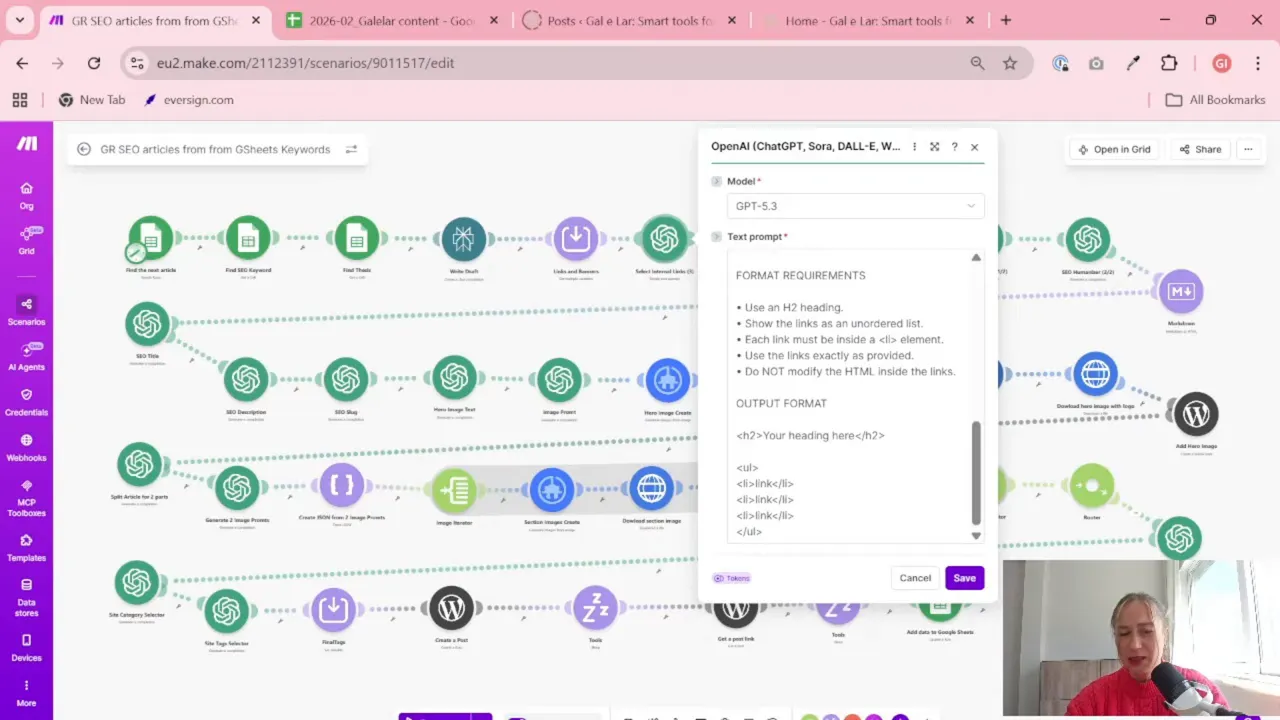
Task: Open the 'Links and Banners' module
Action: (x=575, y=238)
